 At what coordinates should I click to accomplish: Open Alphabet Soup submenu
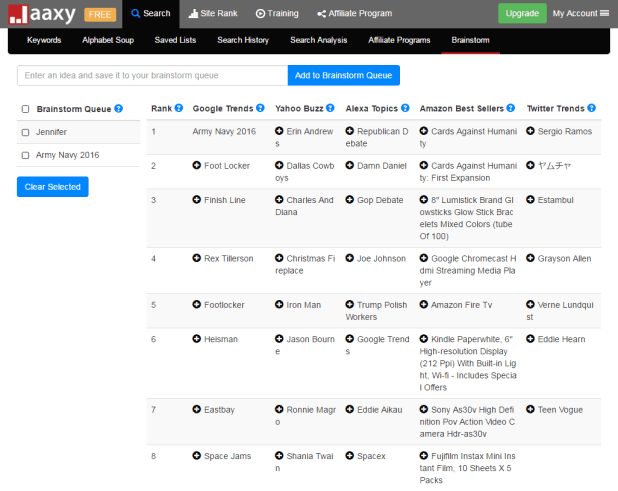[108, 40]
